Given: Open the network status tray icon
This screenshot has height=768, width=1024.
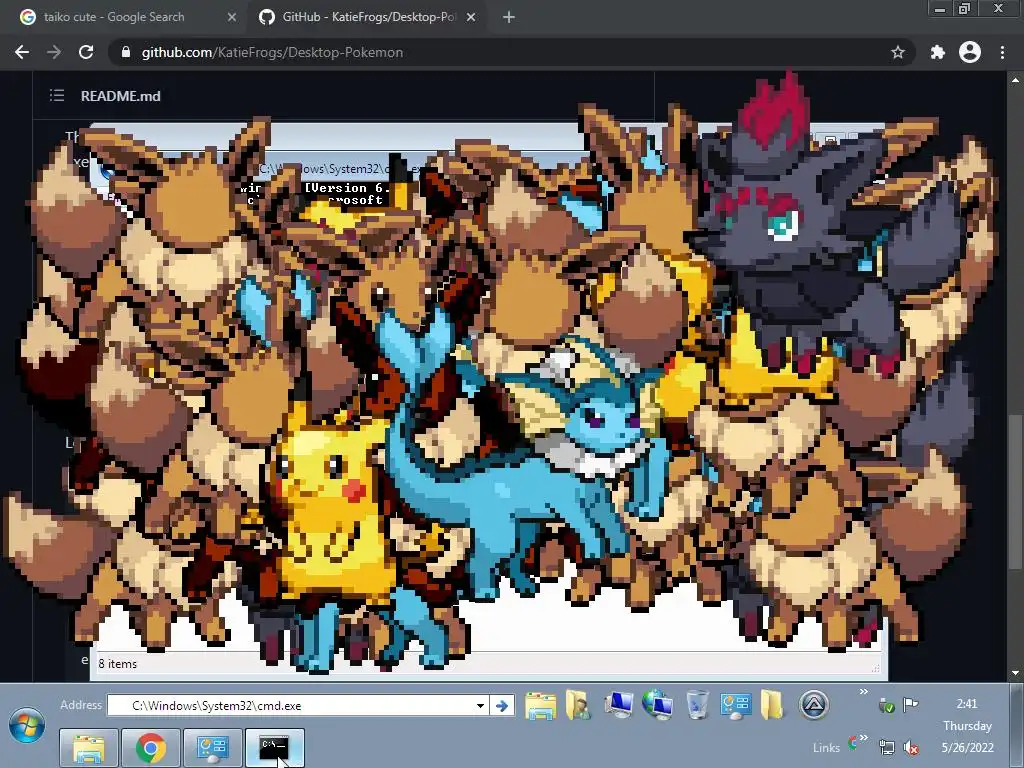Looking at the screenshot, I should [886, 747].
